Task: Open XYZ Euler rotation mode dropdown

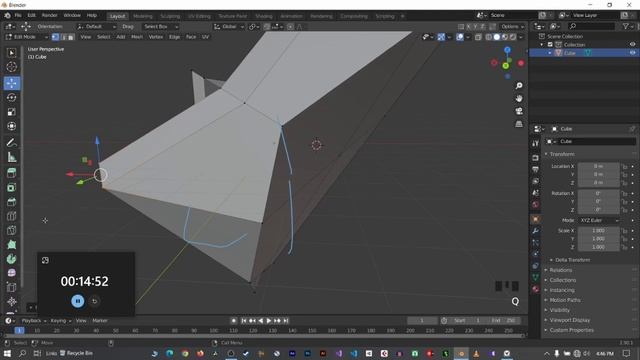Action: [x=598, y=220]
